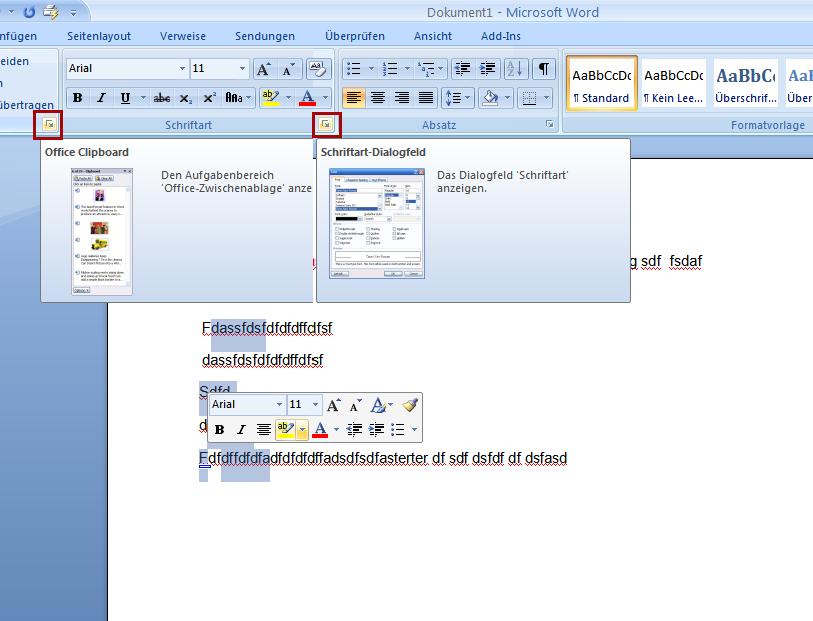Apply shading with the paint bucket icon
This screenshot has width=813, height=621.
pyautogui.click(x=490, y=97)
